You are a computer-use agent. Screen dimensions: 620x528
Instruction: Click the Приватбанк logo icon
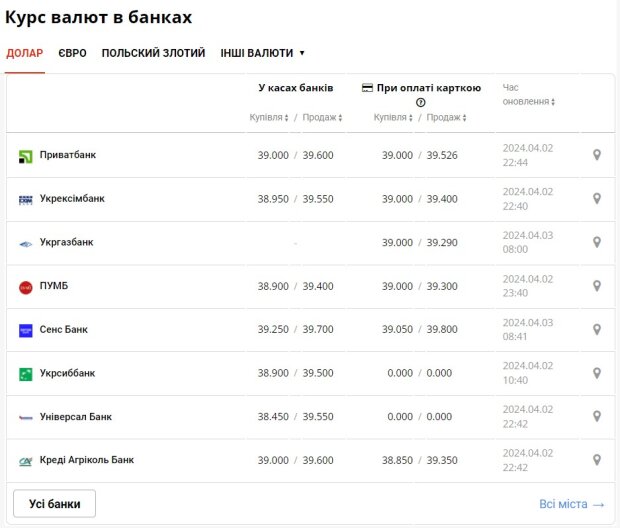click(26, 156)
